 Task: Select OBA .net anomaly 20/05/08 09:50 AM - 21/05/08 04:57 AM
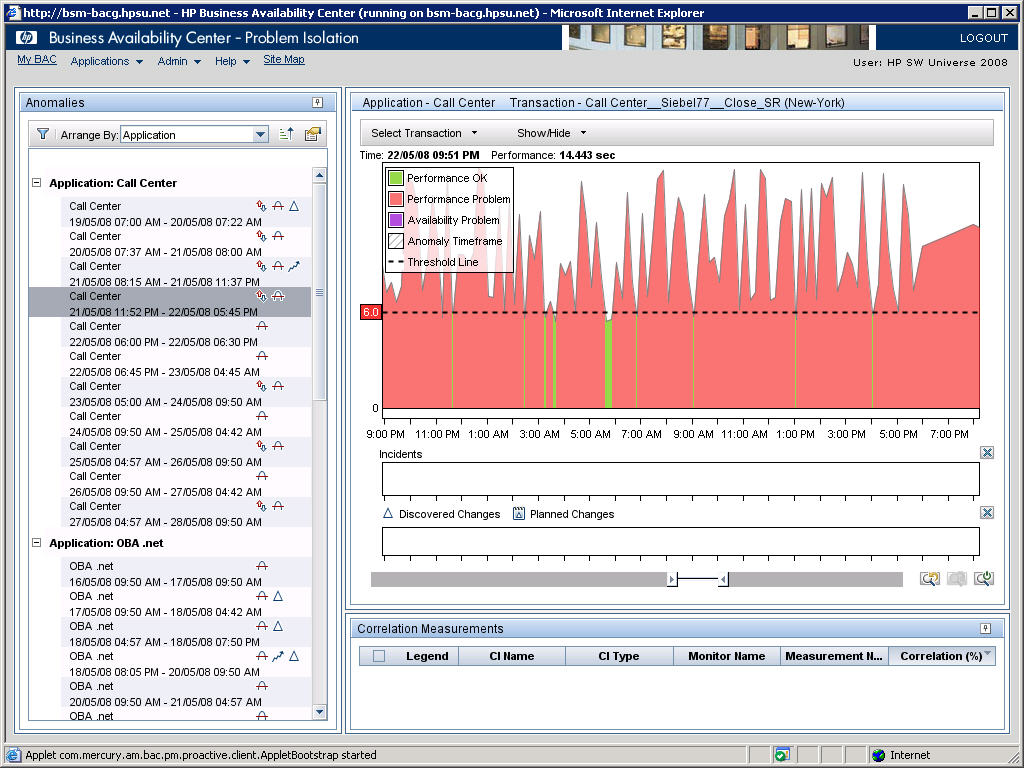pos(186,694)
